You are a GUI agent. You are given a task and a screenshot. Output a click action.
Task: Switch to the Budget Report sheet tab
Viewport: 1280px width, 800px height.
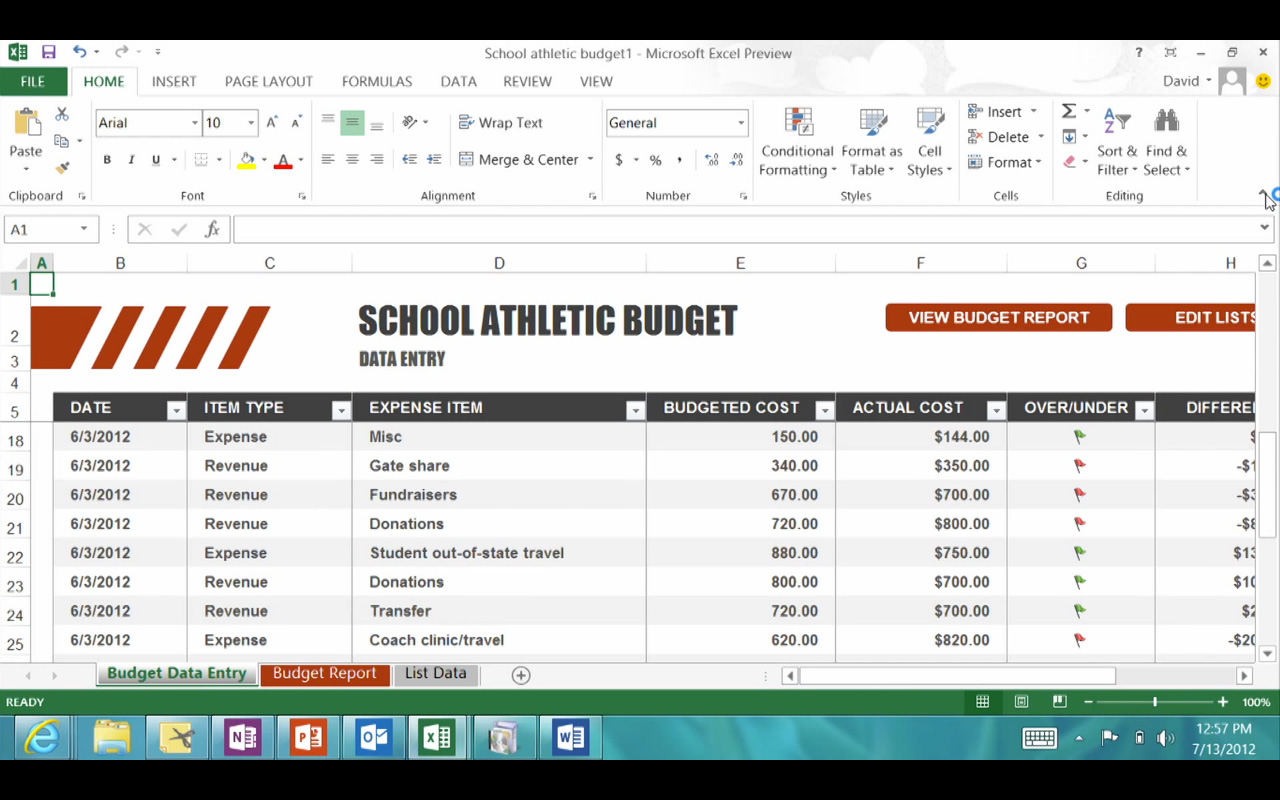pyautogui.click(x=324, y=673)
